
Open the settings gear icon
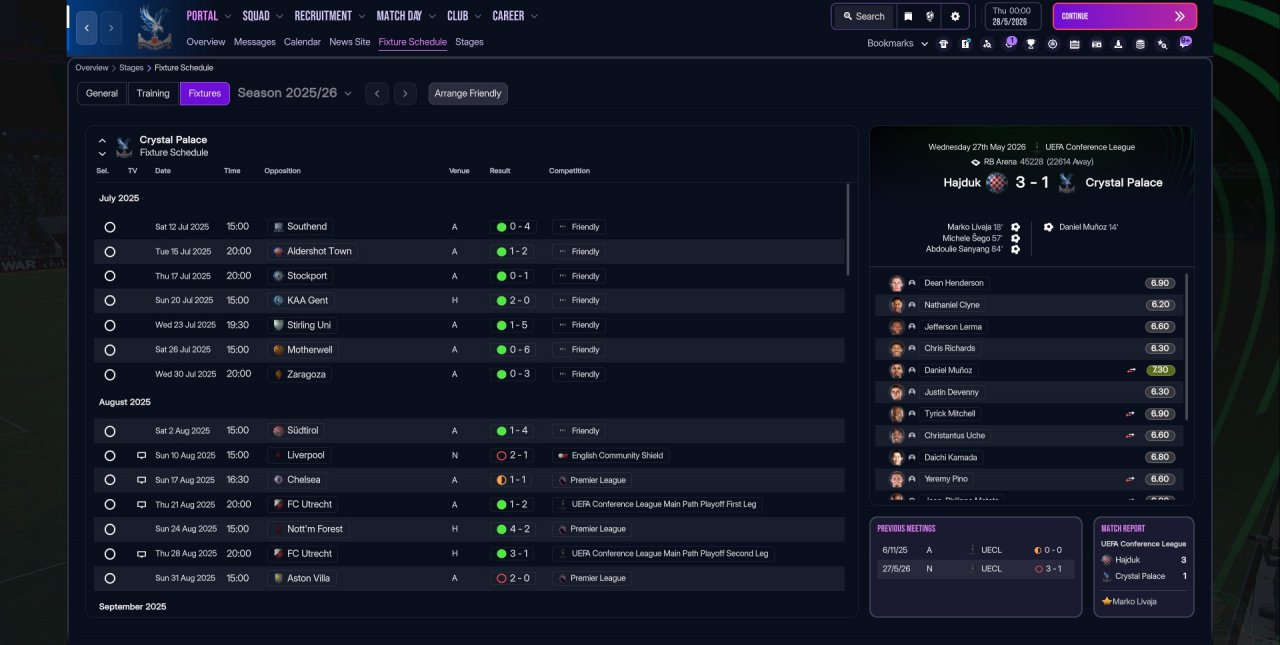pyautogui.click(x=955, y=16)
